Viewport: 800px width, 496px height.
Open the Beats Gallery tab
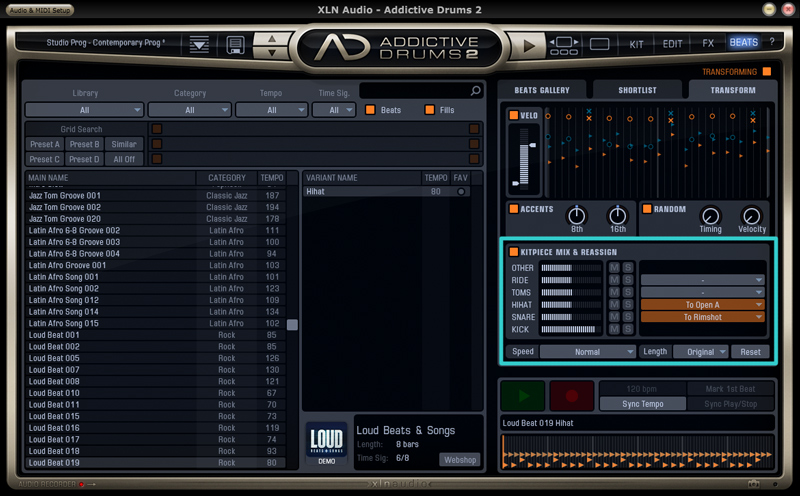pos(542,90)
